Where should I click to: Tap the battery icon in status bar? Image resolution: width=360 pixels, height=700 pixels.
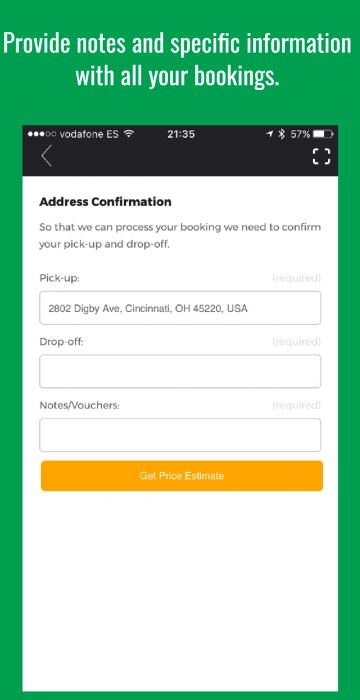[x=323, y=134]
